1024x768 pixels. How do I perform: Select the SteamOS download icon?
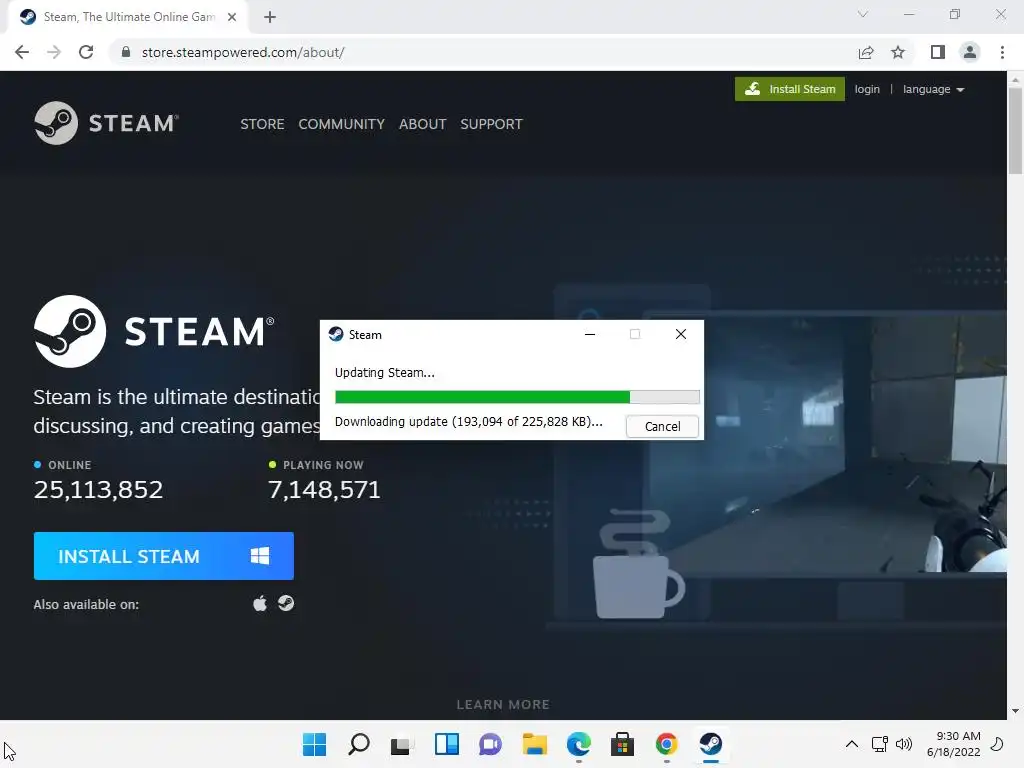pyautogui.click(x=286, y=603)
